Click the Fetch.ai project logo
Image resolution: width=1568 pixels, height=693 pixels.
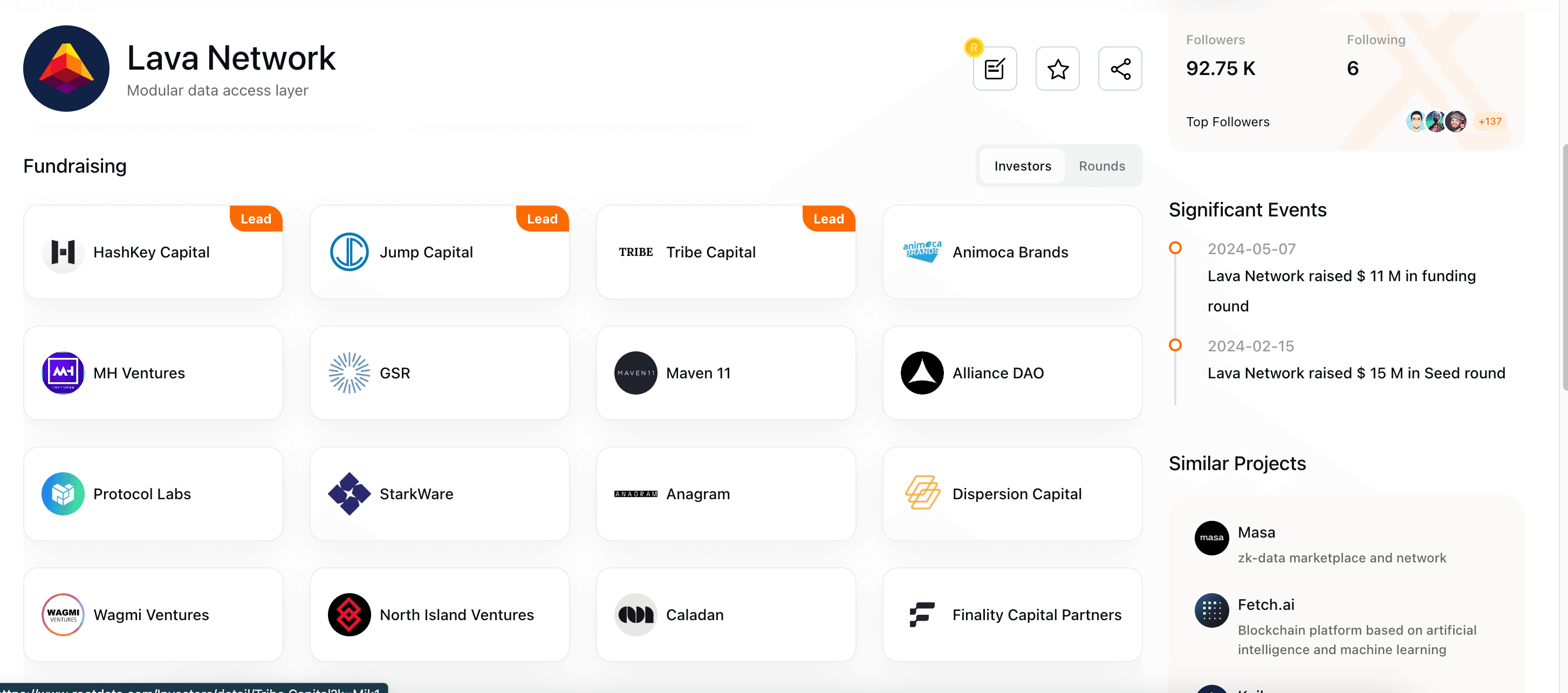[1211, 610]
